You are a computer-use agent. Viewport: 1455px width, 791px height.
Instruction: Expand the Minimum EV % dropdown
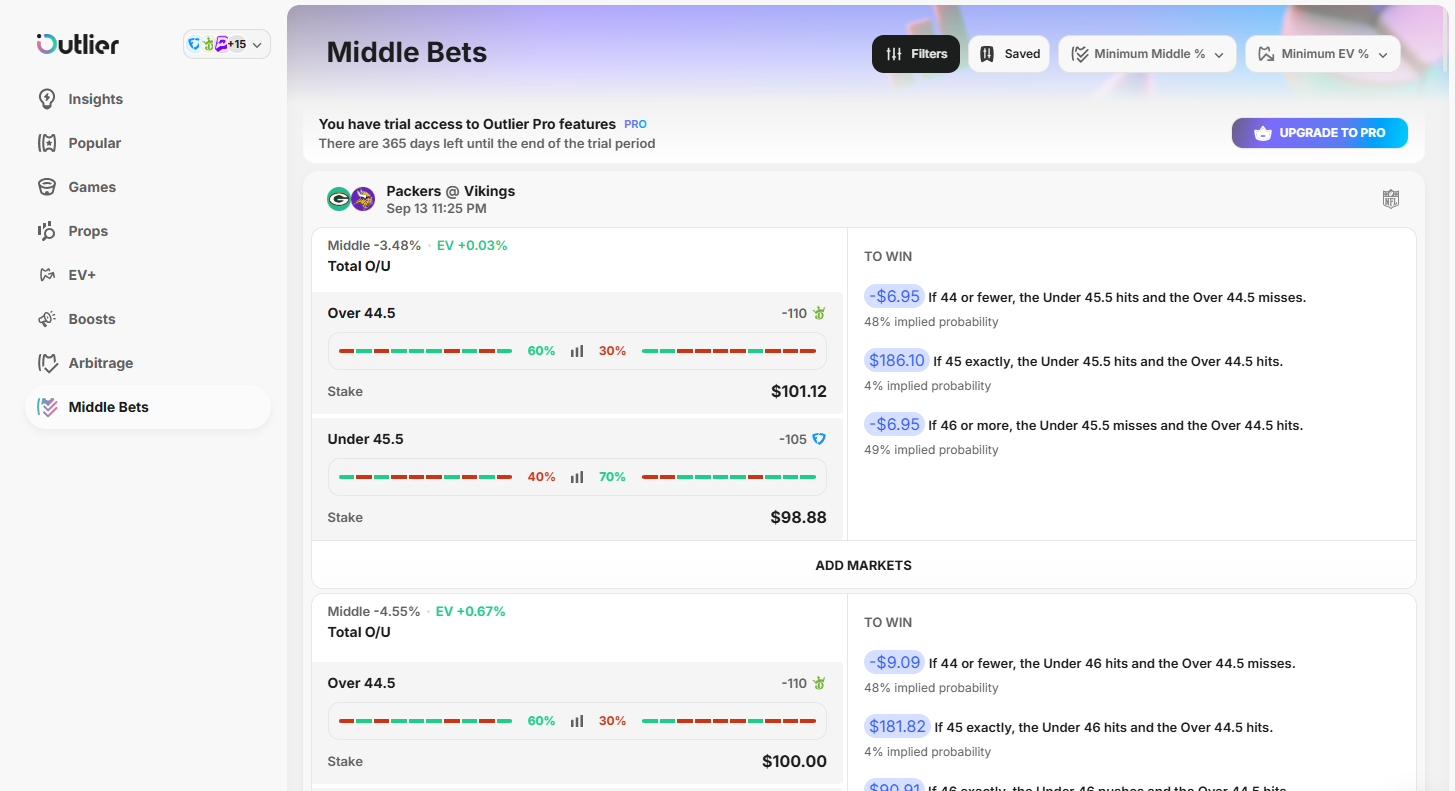[1323, 54]
